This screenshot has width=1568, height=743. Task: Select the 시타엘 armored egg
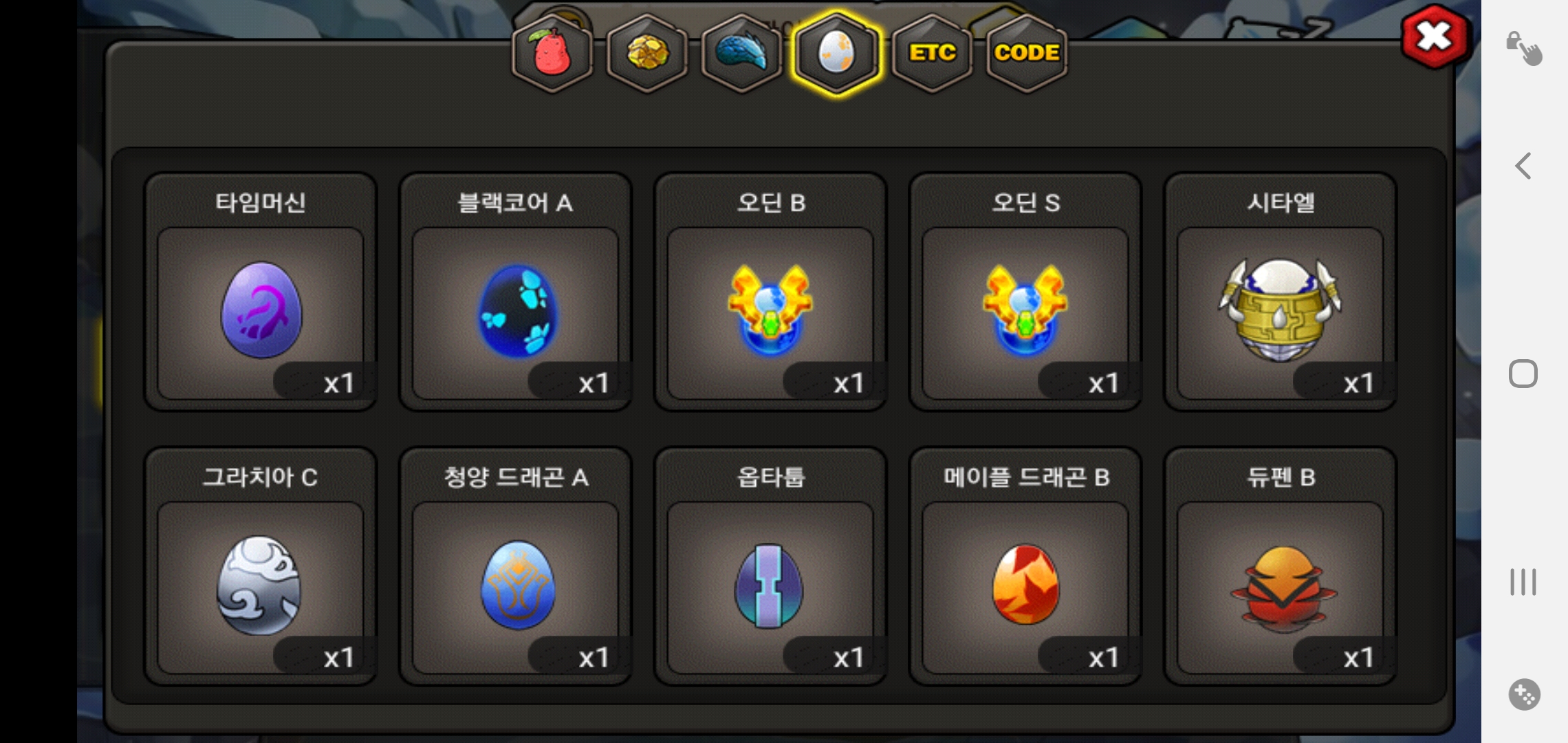tap(1281, 292)
